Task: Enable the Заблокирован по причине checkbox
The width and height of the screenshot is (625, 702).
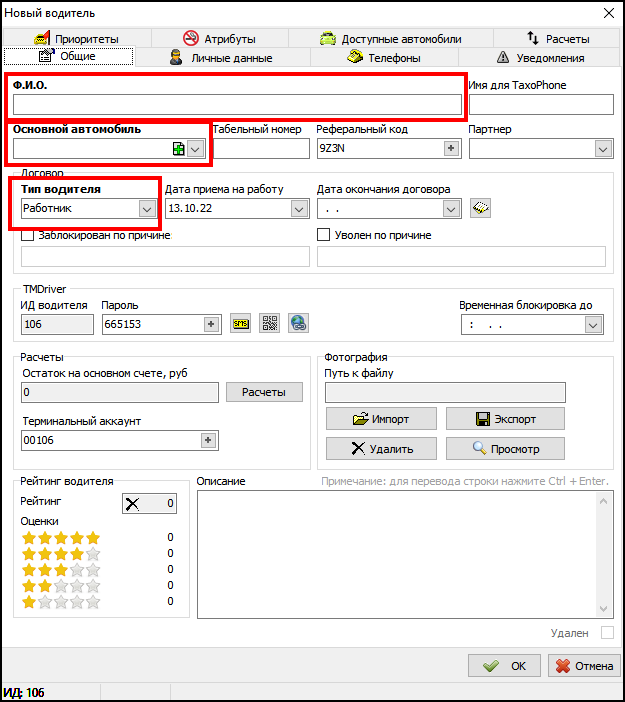Action: click(28, 235)
